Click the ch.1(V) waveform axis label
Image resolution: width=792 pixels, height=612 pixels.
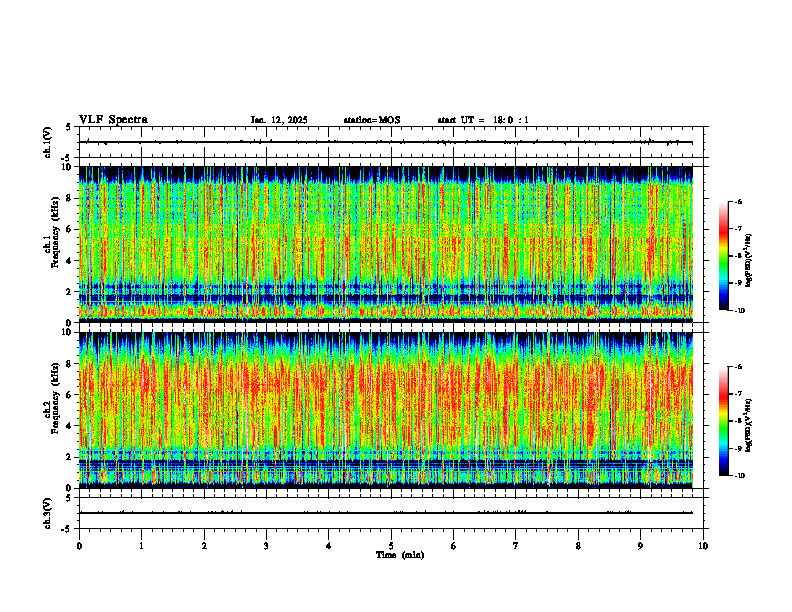point(47,142)
